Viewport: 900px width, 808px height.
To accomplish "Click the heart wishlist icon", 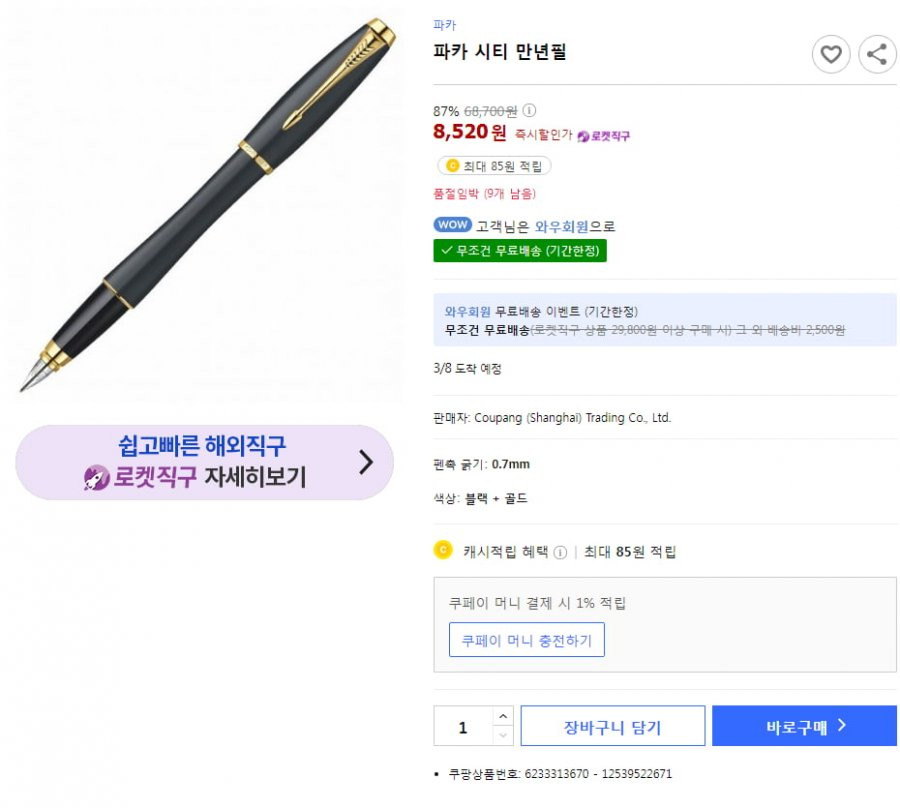I will 831,55.
